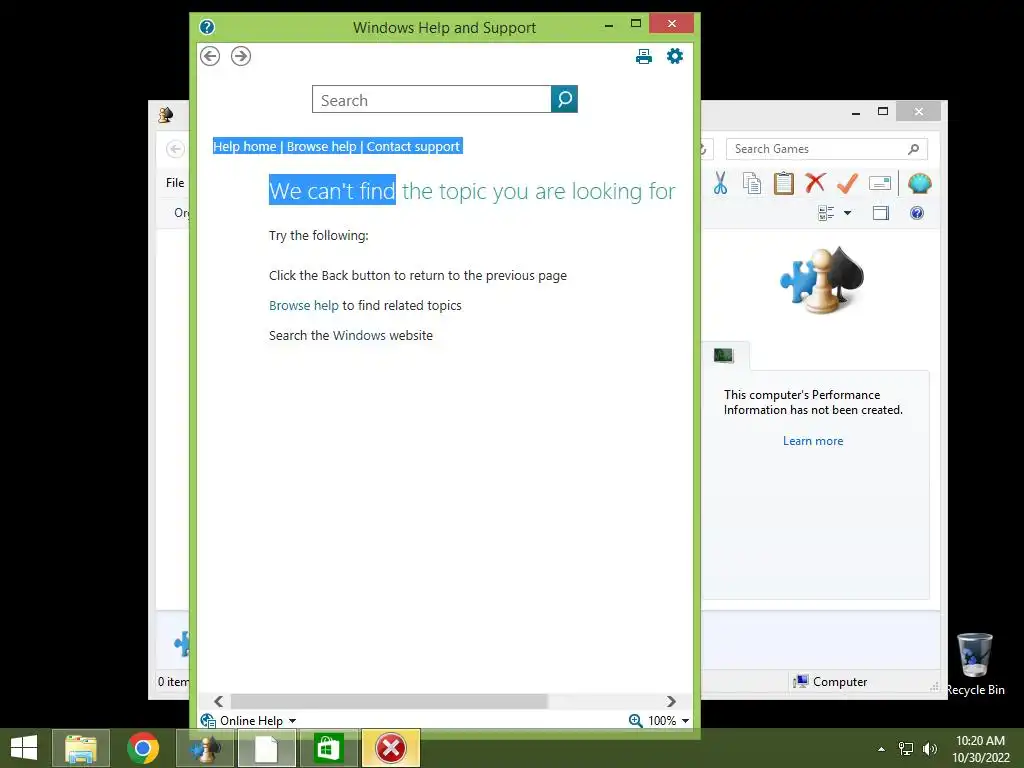Run the help search with magnifier button
The height and width of the screenshot is (768, 1024).
click(564, 99)
